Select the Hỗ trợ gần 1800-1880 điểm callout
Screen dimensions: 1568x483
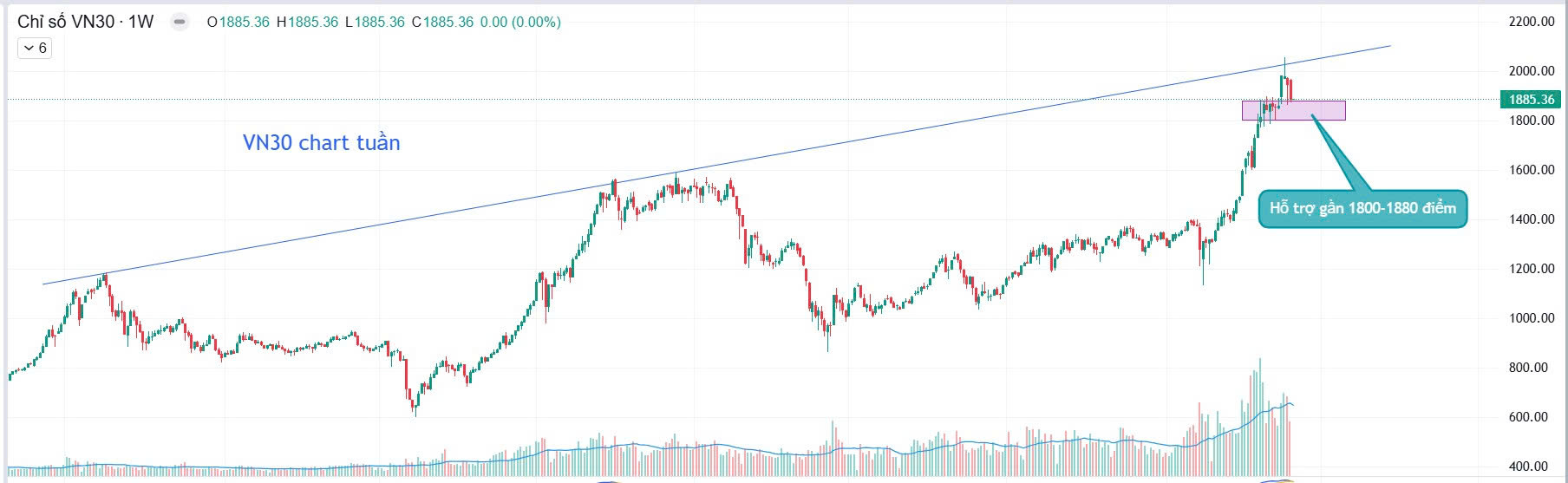coord(1362,209)
